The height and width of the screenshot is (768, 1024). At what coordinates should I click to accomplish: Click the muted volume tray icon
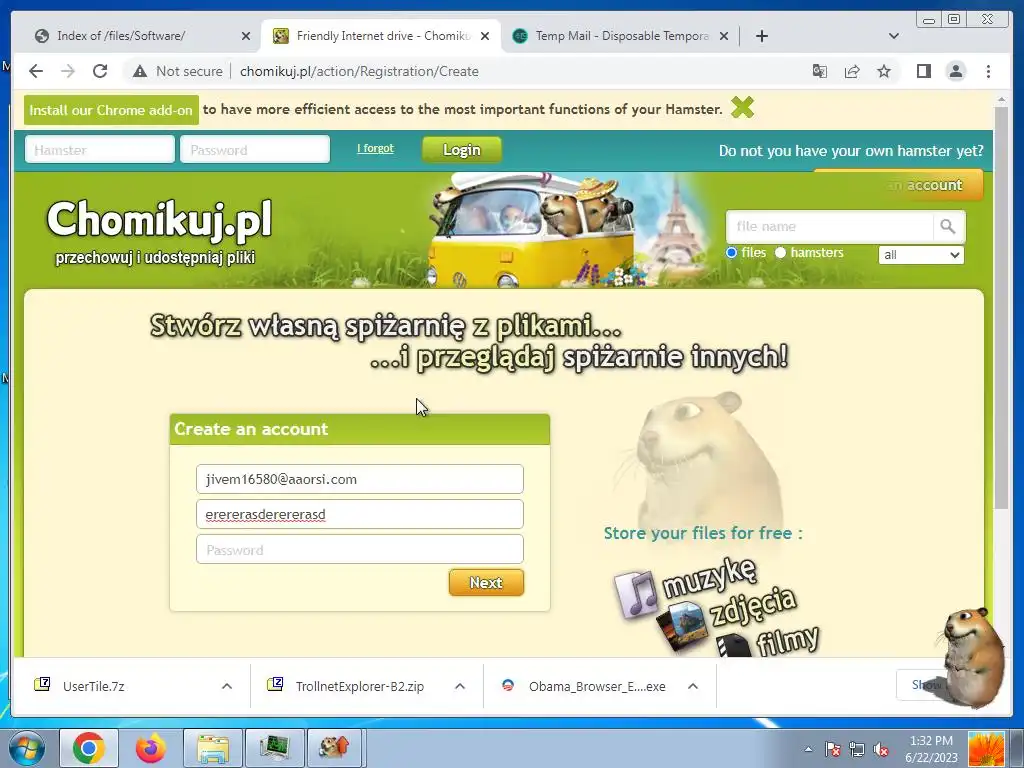[x=881, y=749]
